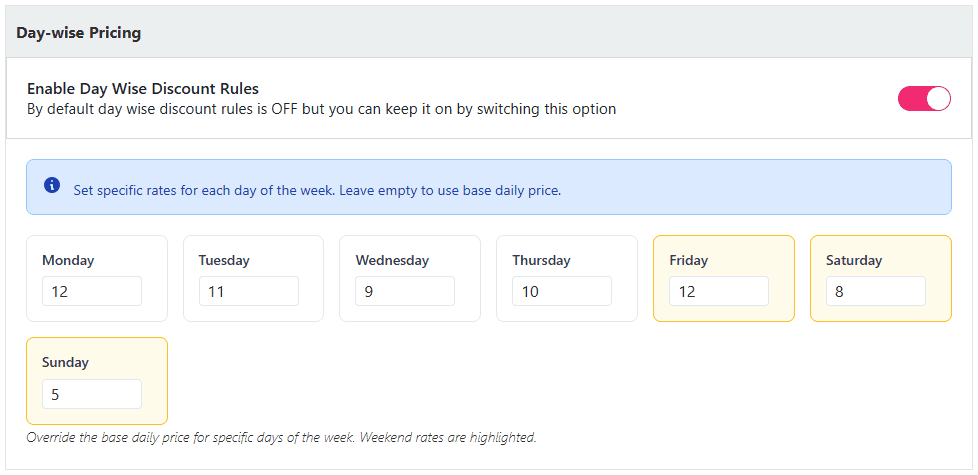Screen dimensions: 978x475
Task: Click the highlighted Saturday card label
Action: [854, 261]
